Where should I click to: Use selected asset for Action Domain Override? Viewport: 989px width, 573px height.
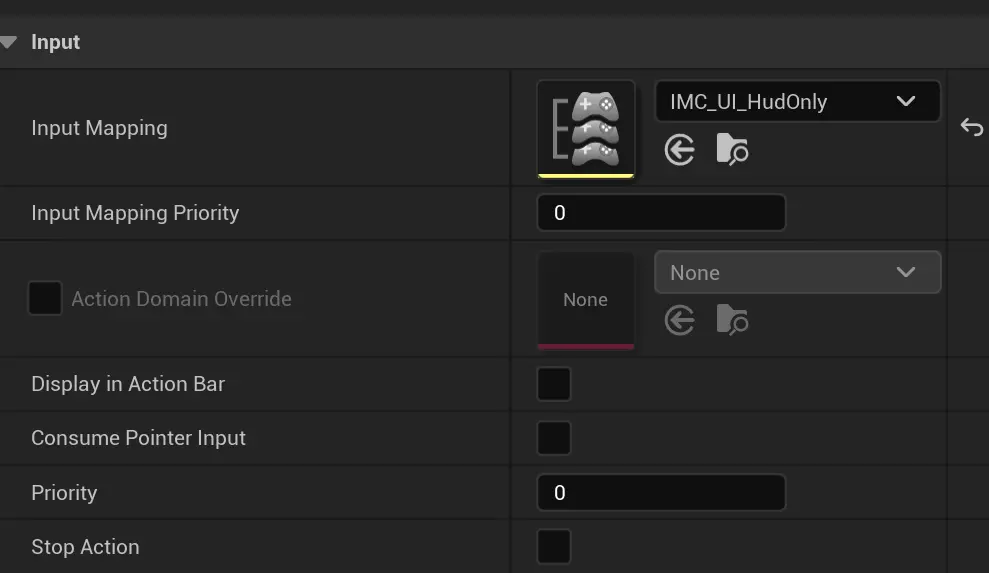coord(680,320)
